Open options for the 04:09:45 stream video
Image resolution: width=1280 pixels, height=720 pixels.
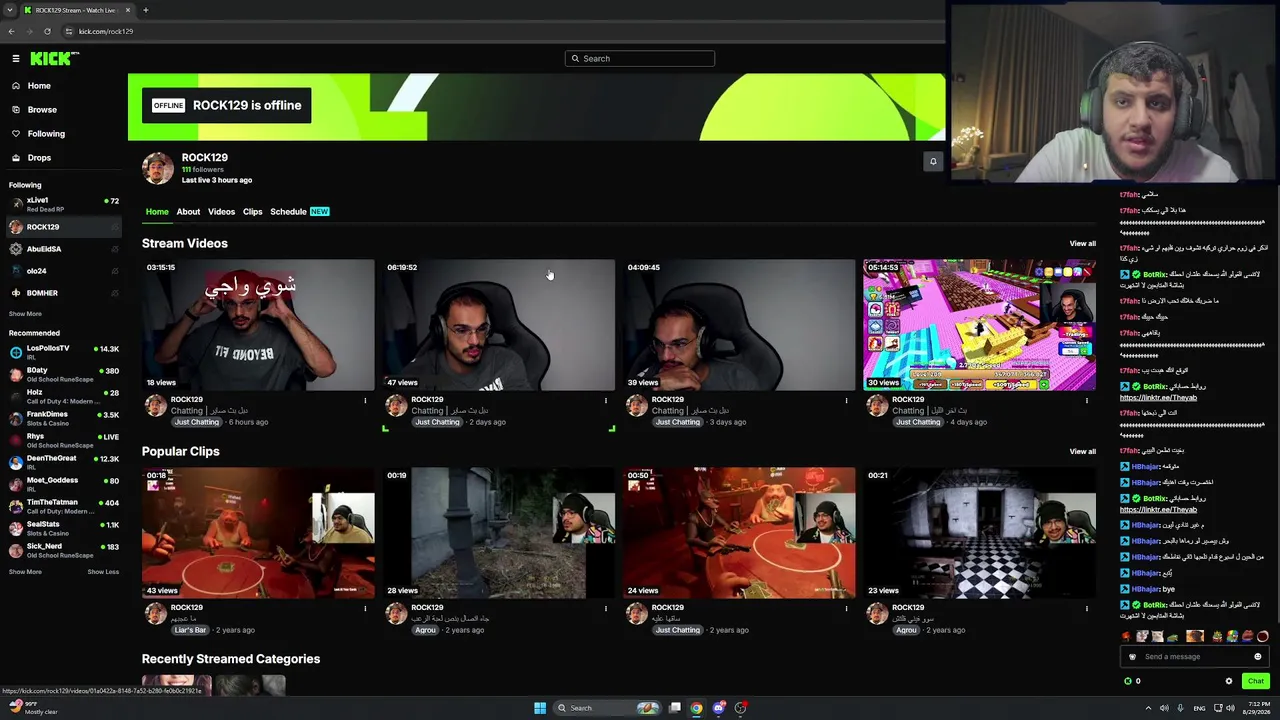pyautogui.click(x=846, y=401)
